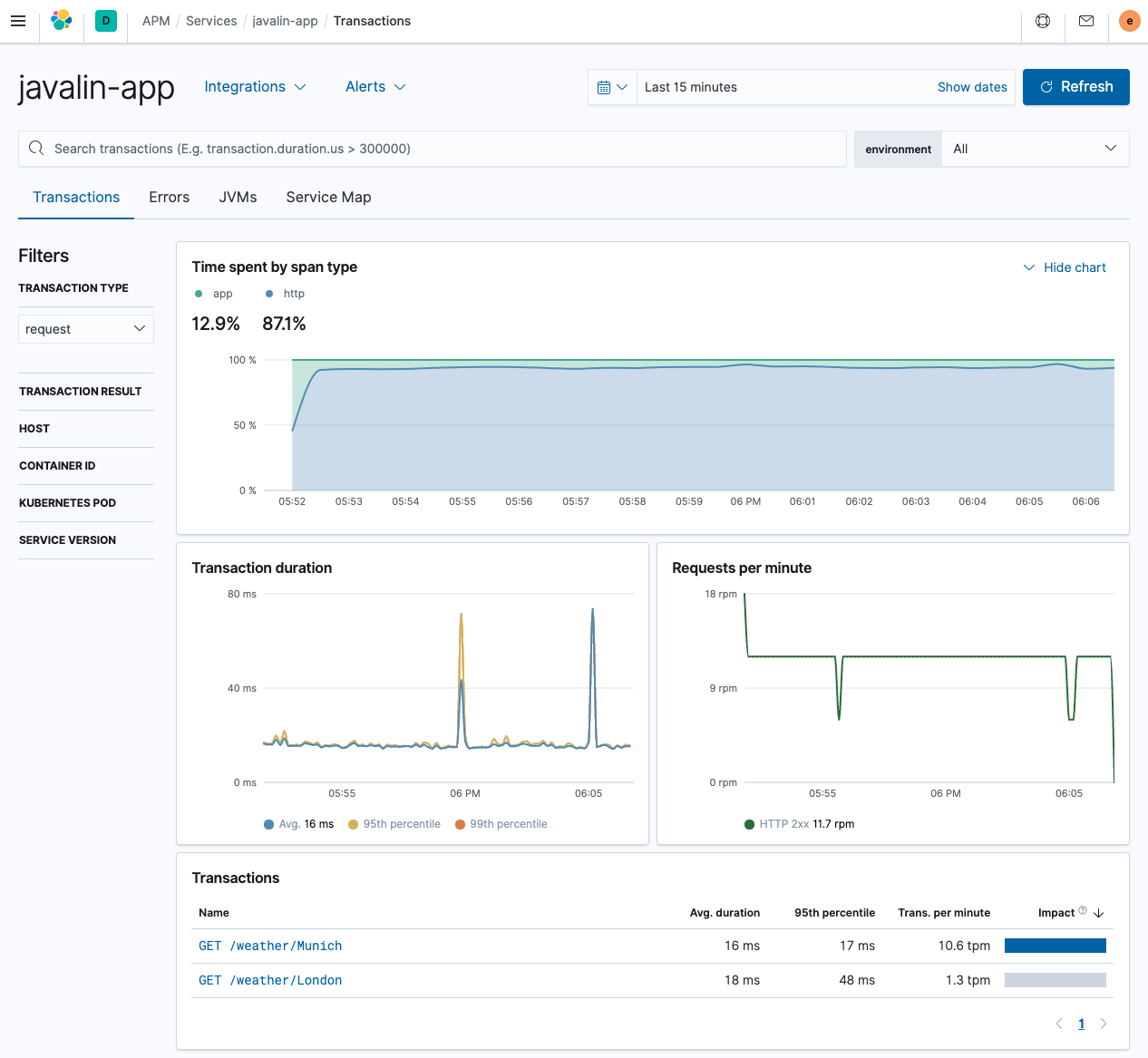Open the transaction type request dropdown
Viewport: 1148px width, 1058px height.
point(85,328)
